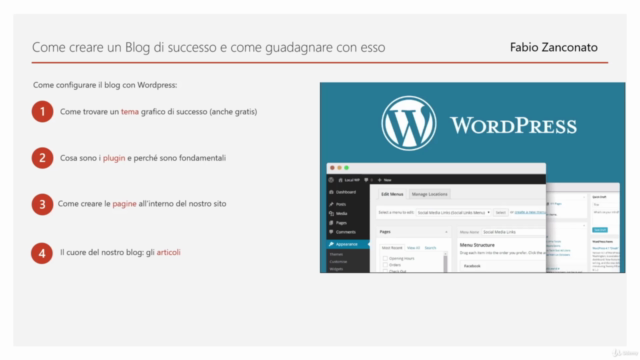Click the slide title 'Come creare un Blog di successo'

click(209, 47)
